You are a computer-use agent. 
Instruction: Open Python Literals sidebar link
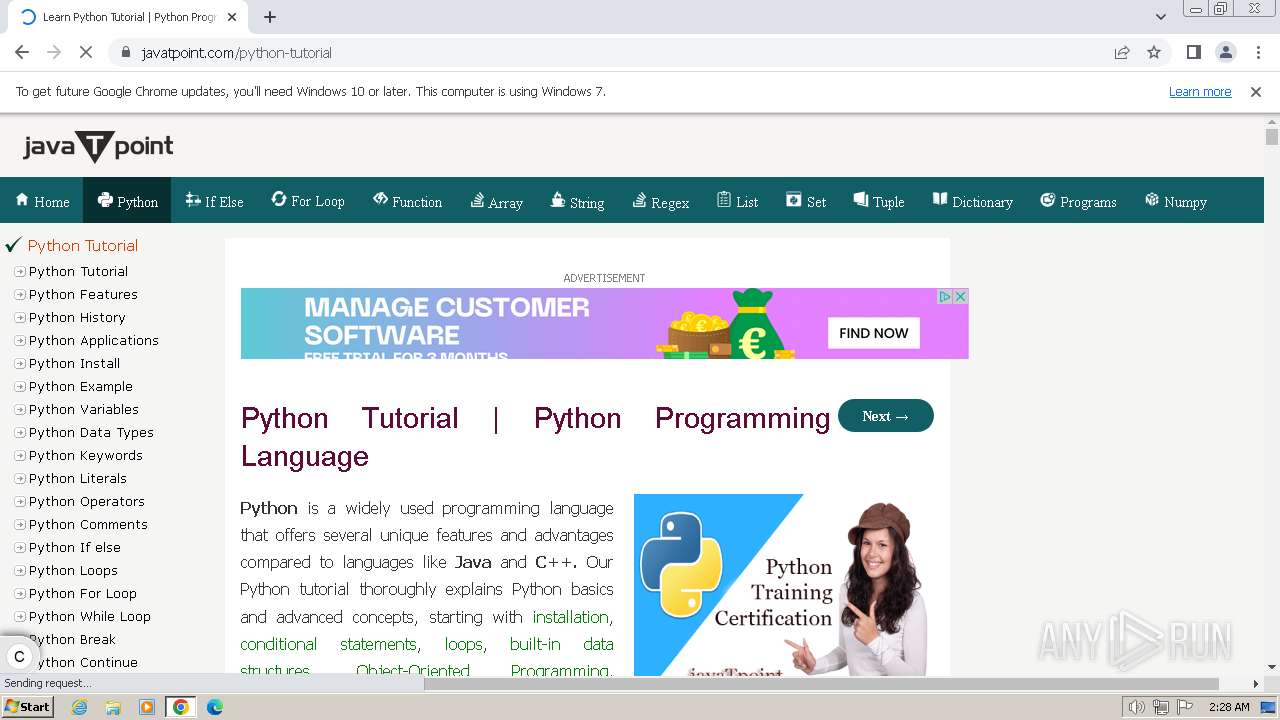tap(78, 478)
